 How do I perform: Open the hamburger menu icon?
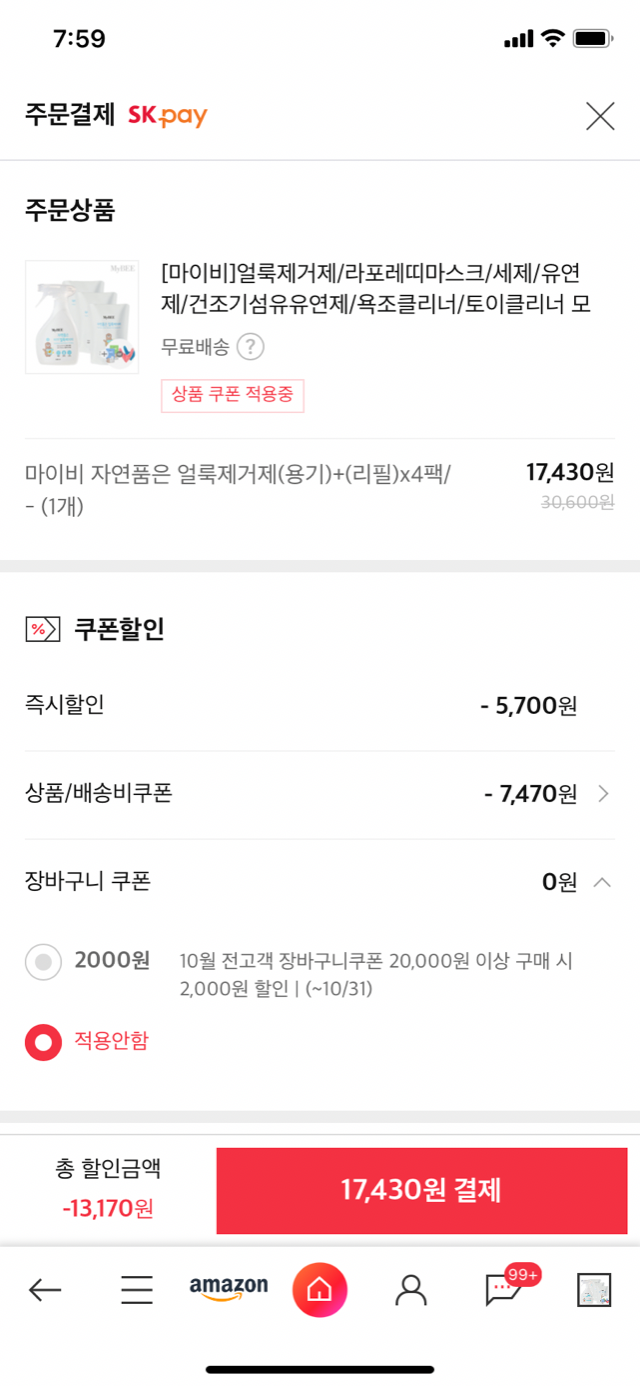pyautogui.click(x=137, y=1290)
